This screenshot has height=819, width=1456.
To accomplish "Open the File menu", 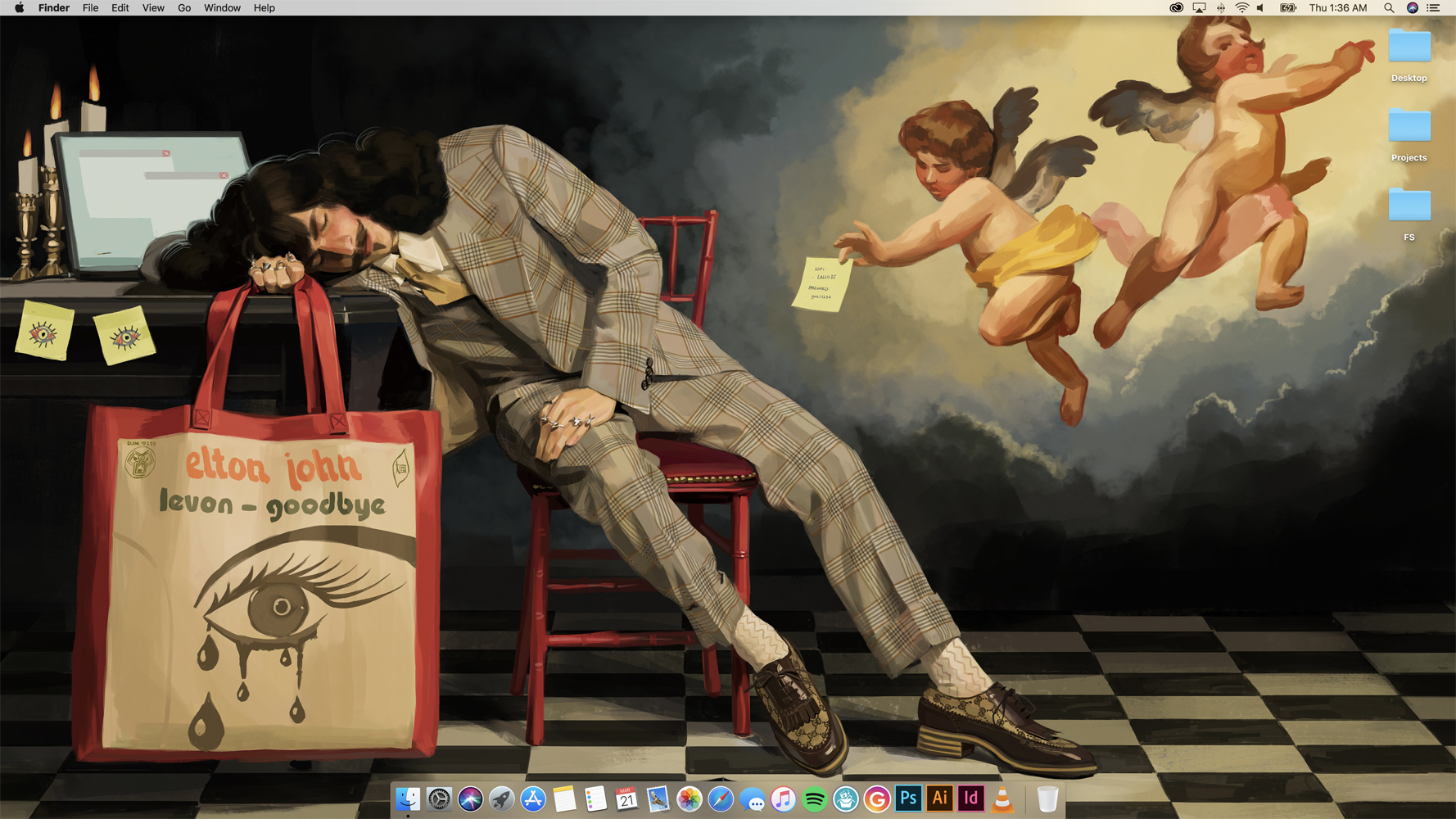I will coord(91,7).
